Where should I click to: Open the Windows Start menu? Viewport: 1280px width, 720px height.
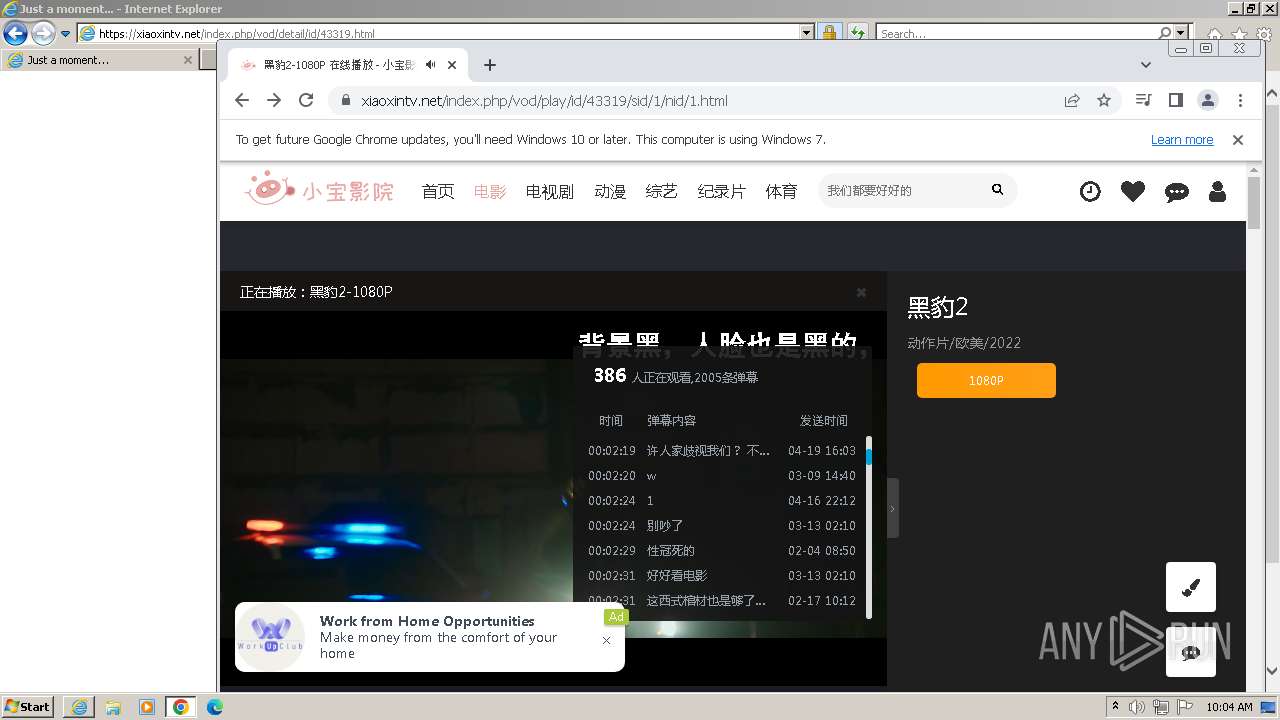(28, 707)
